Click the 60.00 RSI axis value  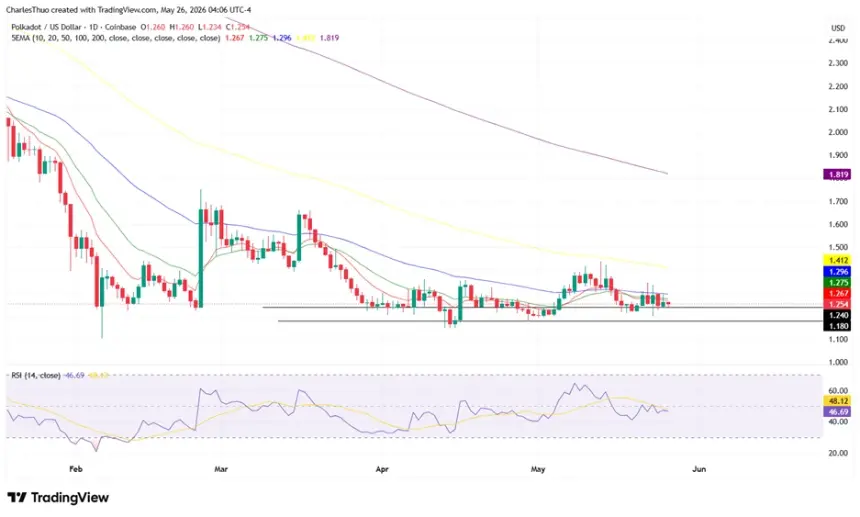tap(839, 391)
